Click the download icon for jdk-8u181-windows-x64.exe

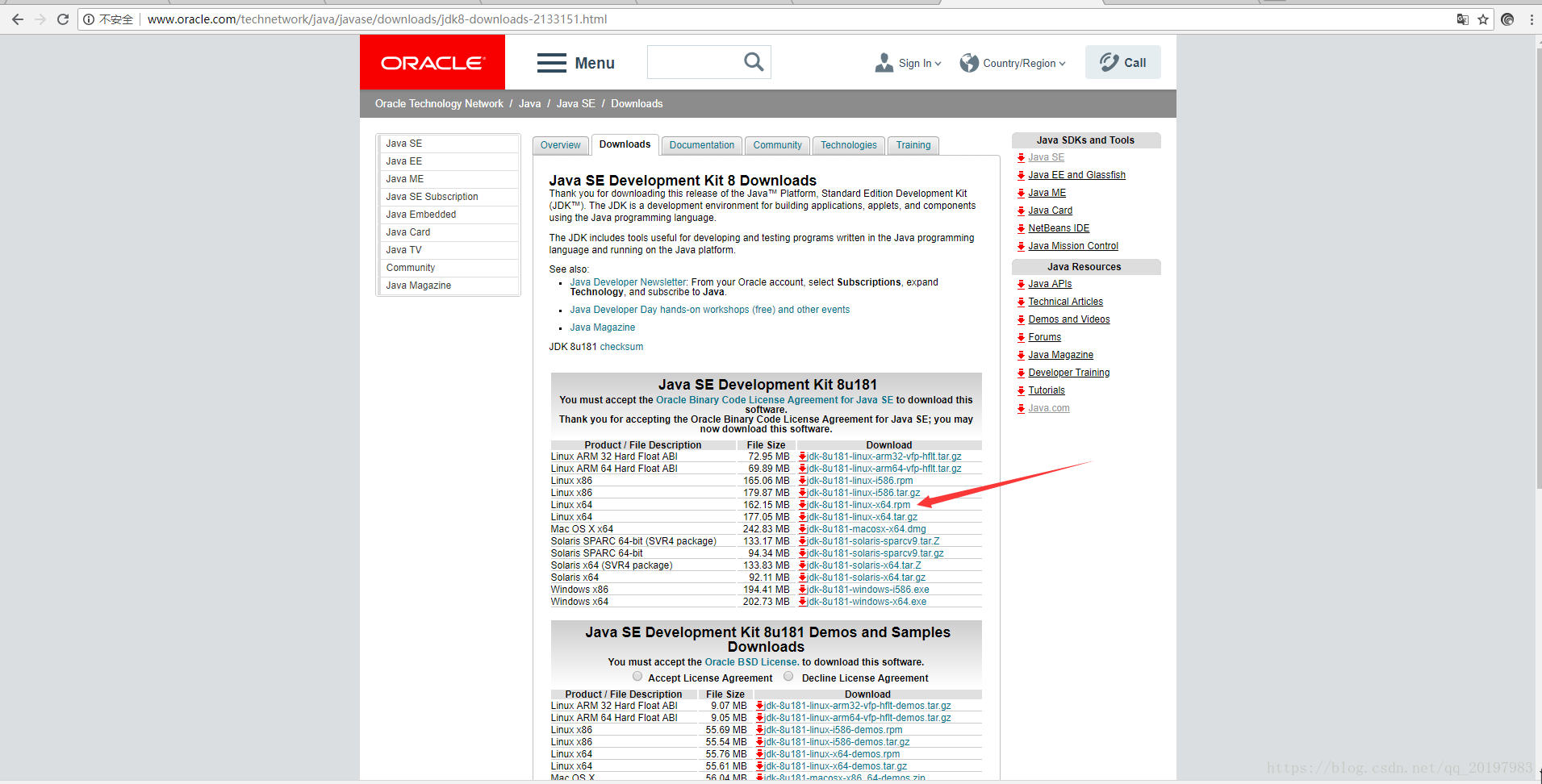(803, 602)
